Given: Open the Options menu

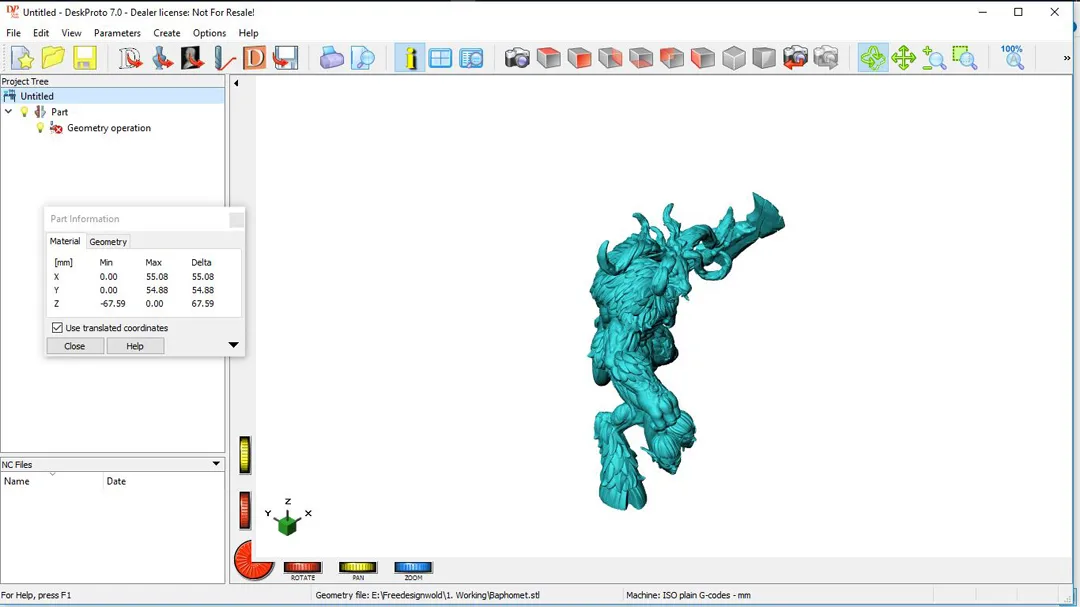Looking at the screenshot, I should (209, 33).
